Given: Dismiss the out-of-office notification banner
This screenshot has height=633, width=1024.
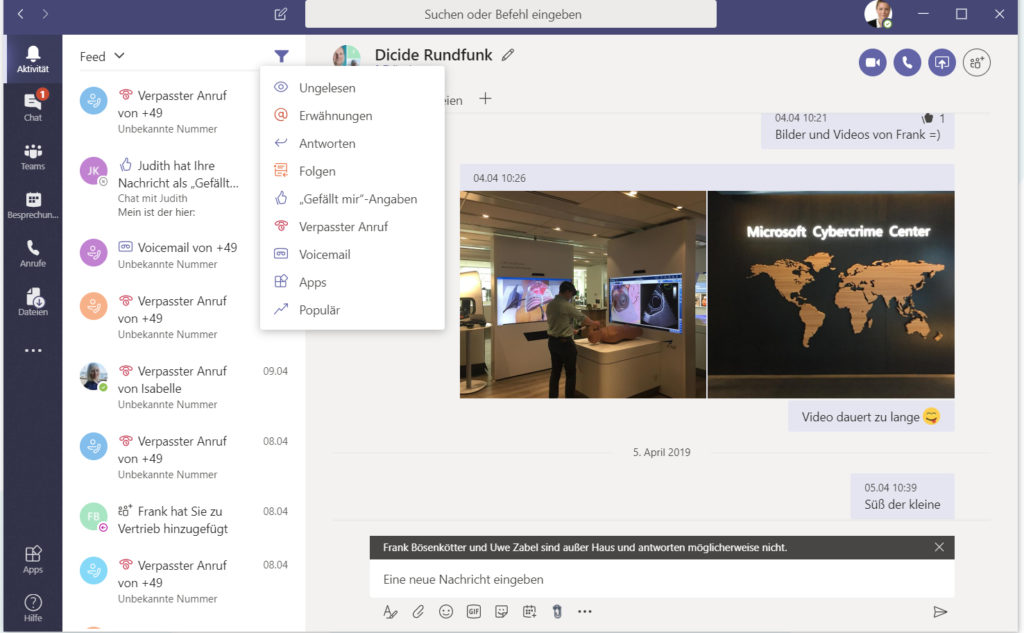Looking at the screenshot, I should (x=939, y=547).
